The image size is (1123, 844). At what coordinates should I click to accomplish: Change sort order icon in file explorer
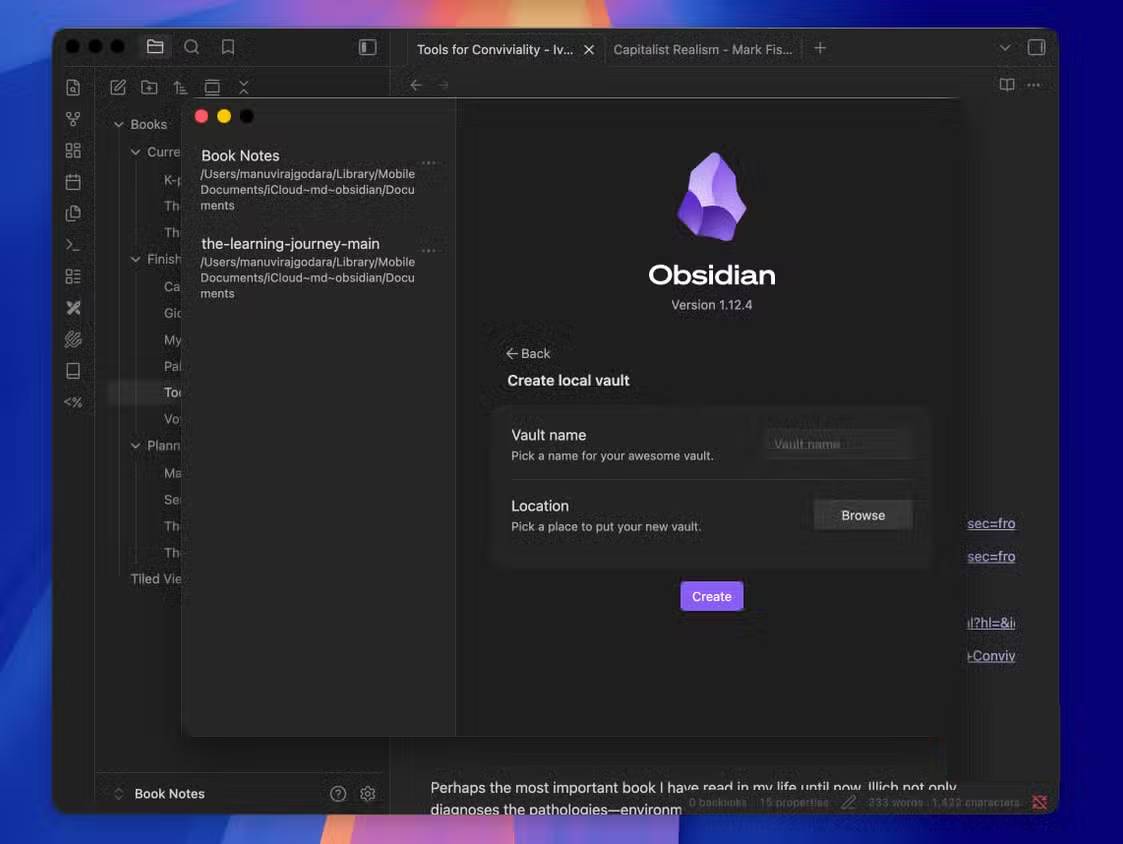coord(180,87)
